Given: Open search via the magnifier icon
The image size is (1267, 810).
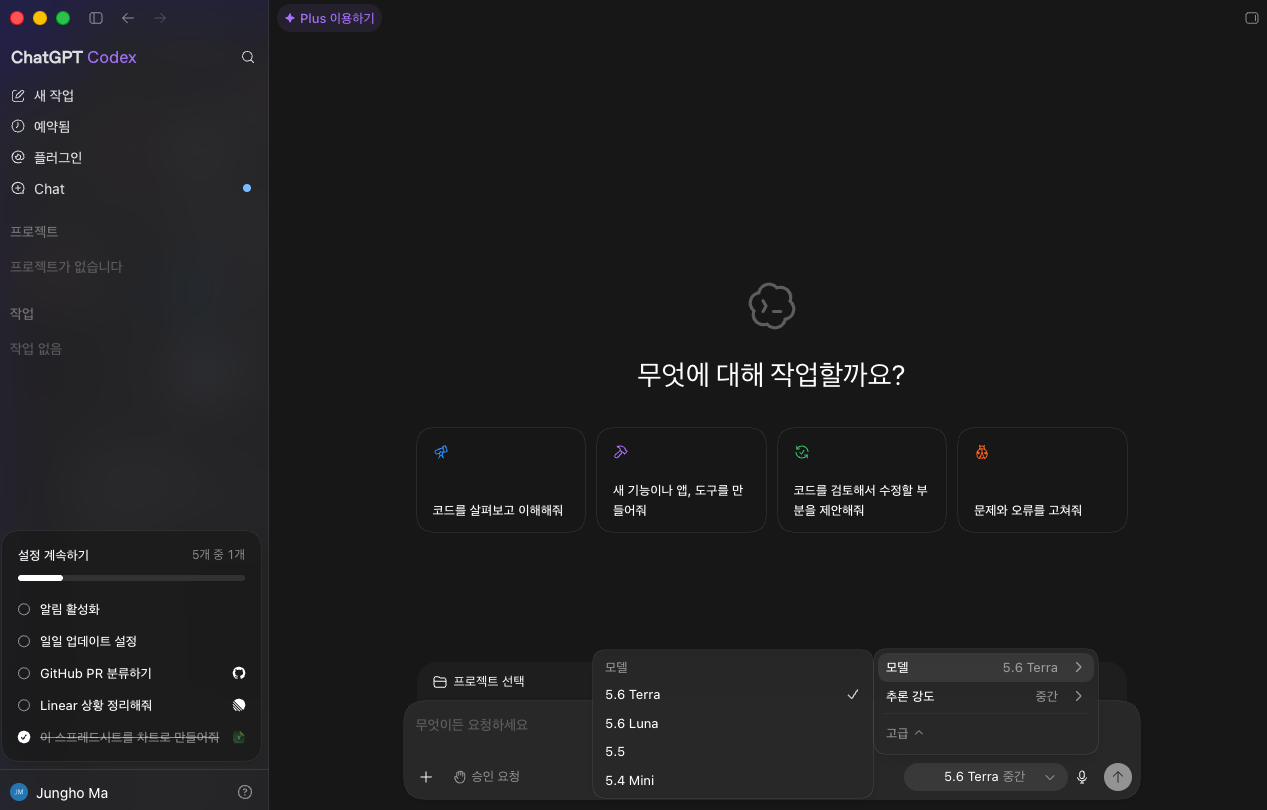Looking at the screenshot, I should click(x=248, y=57).
